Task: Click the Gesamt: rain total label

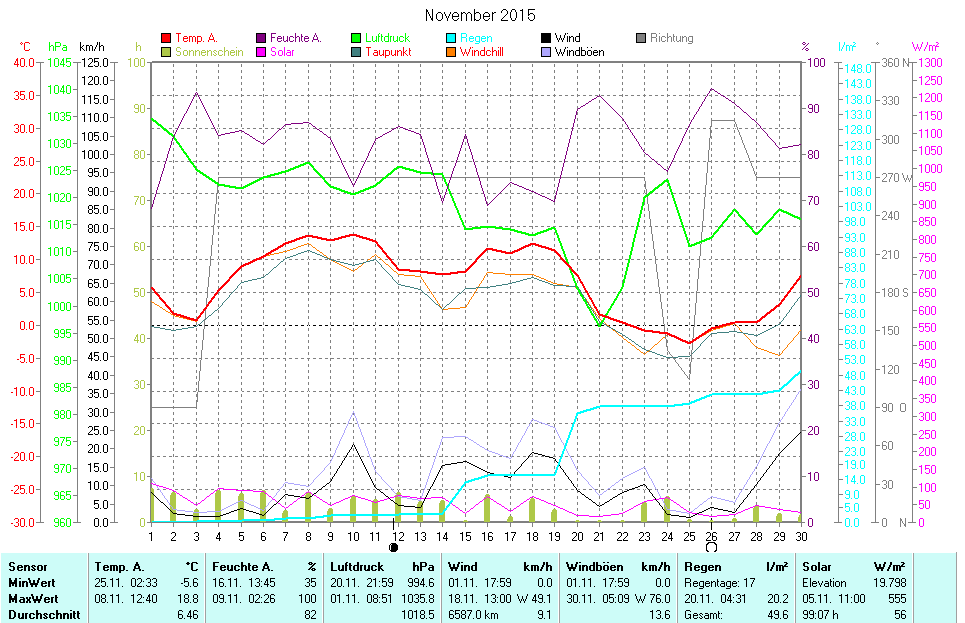Action: tap(703, 615)
